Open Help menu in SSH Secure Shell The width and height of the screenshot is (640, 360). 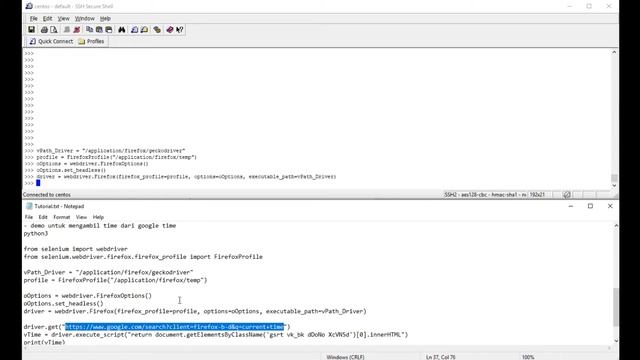(x=105, y=18)
